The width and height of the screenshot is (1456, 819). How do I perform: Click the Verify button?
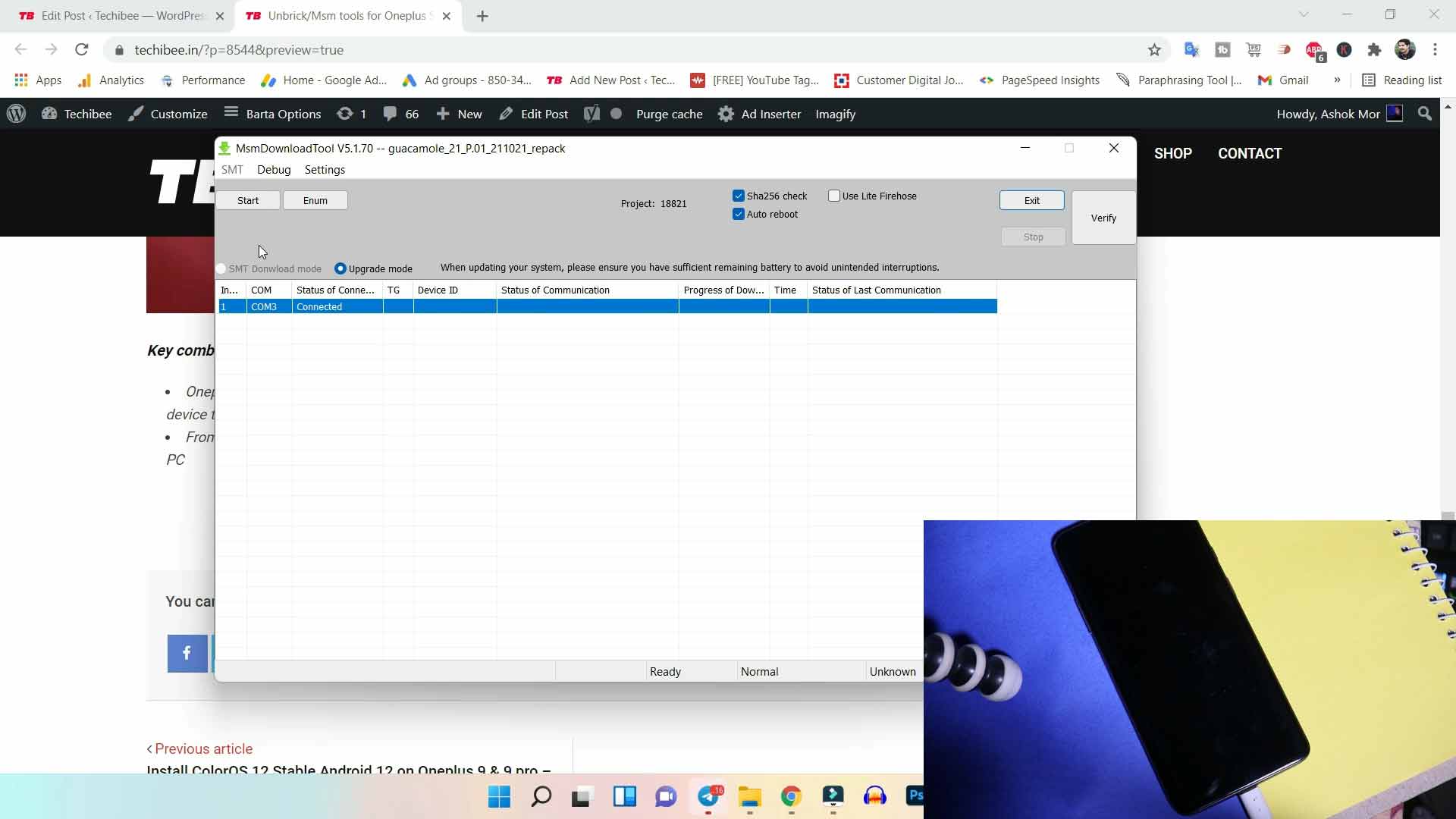pyautogui.click(x=1103, y=218)
